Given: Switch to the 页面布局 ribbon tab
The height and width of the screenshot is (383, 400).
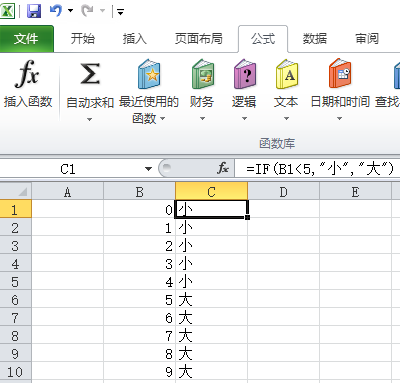Looking at the screenshot, I should [x=199, y=39].
